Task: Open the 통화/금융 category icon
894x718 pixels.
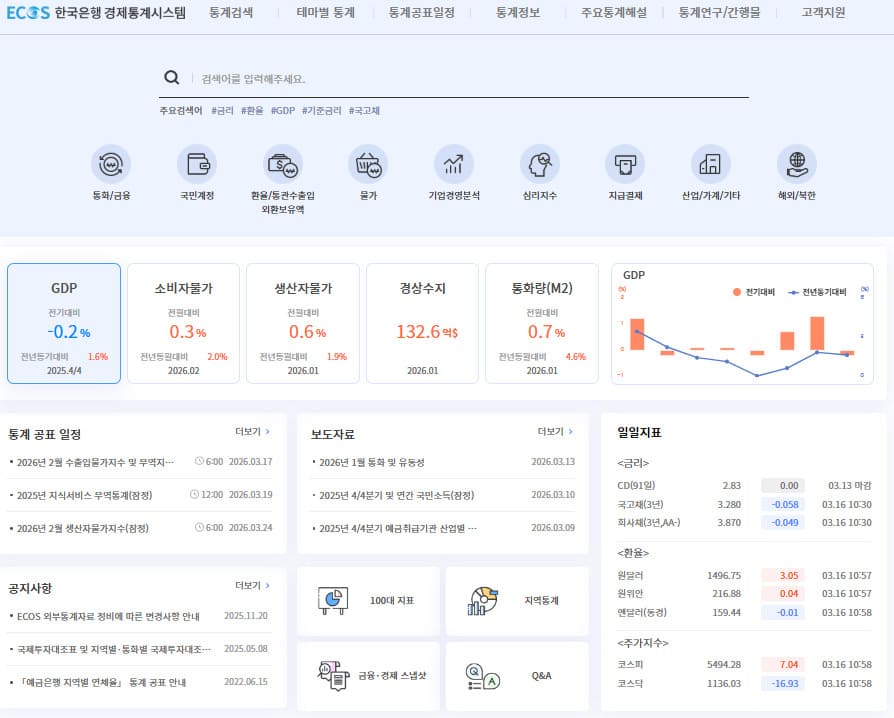Action: [x=111, y=163]
